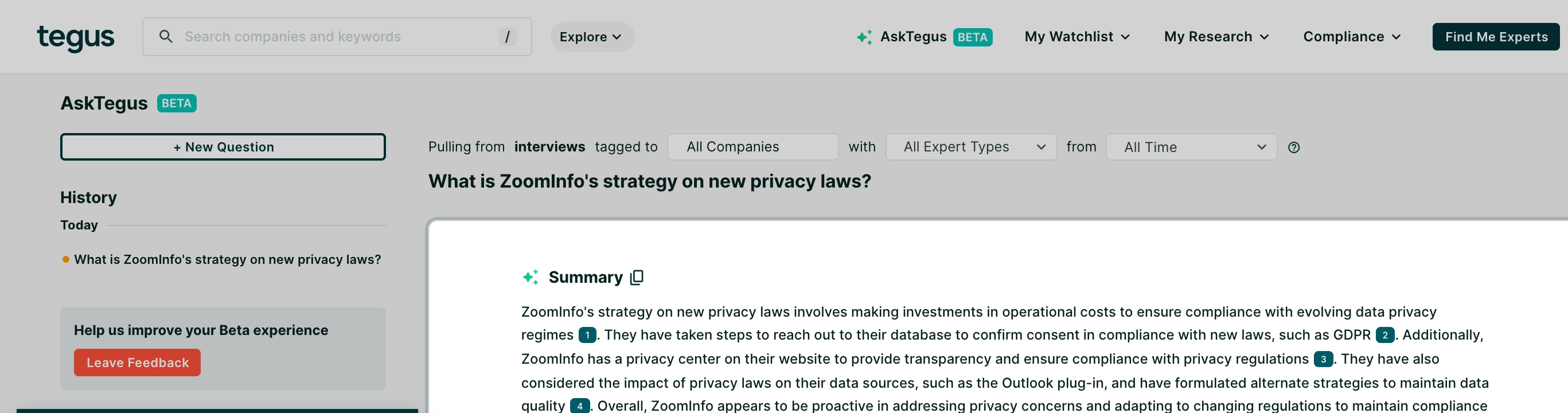Click the help question mark icon
The image size is (1568, 413).
point(1293,147)
